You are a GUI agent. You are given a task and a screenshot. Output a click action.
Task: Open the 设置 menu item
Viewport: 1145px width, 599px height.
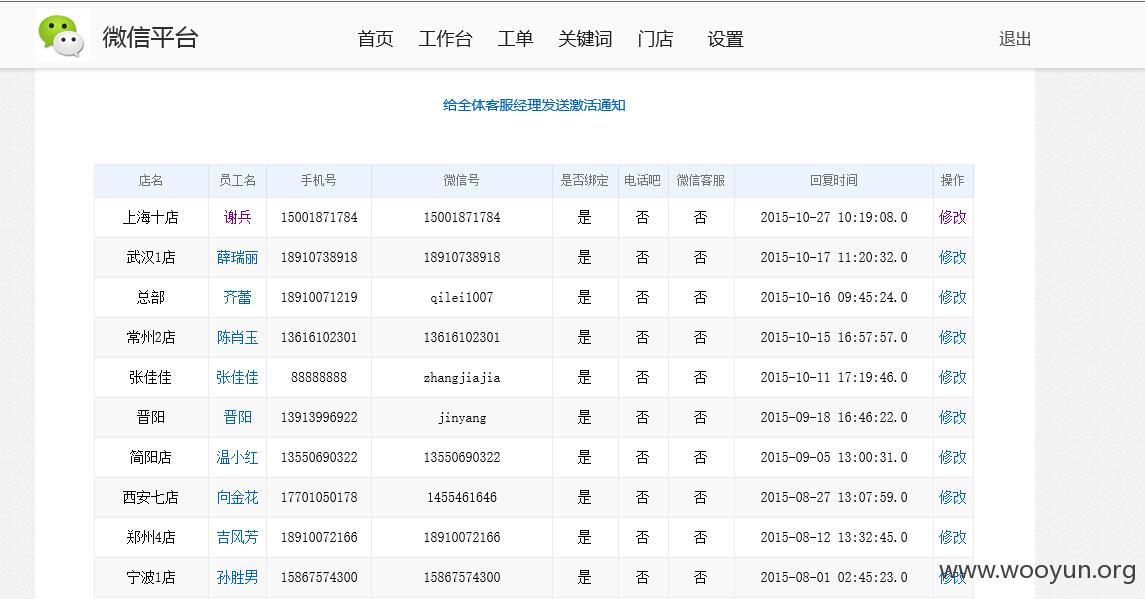click(725, 39)
